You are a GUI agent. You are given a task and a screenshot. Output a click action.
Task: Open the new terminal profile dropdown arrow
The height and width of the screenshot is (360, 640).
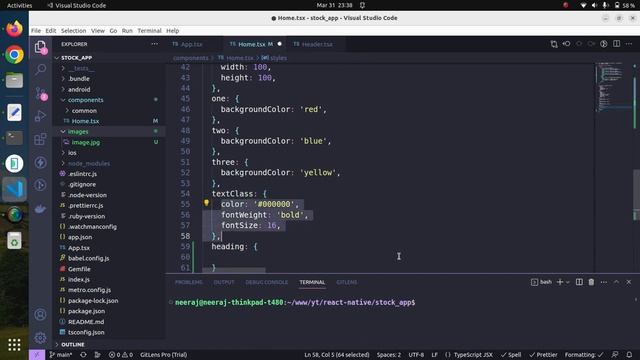click(x=567, y=282)
